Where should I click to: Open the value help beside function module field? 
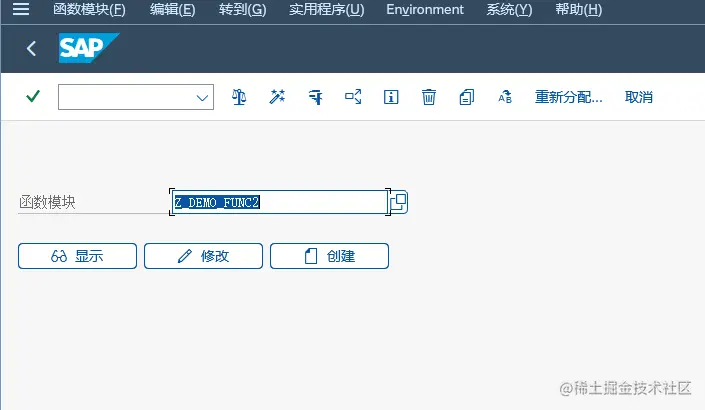[398, 202]
